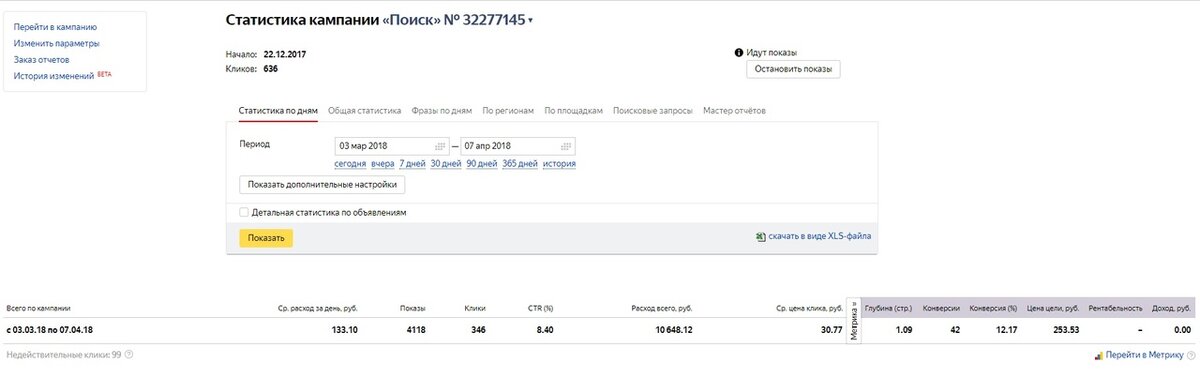Click Ср. цена клика, руб. header
Image resolution: width=1200 pixels, height=378 pixels.
pyautogui.click(x=809, y=308)
